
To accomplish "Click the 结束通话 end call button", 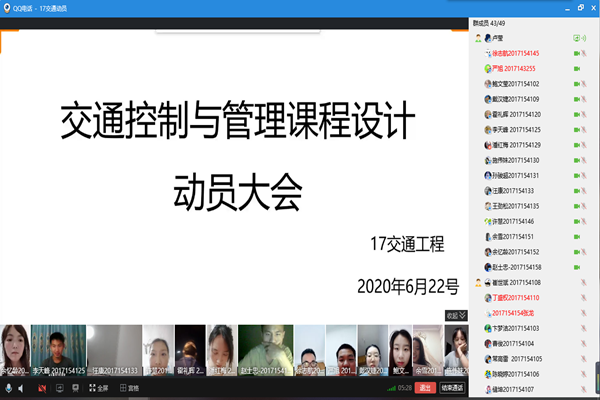I will click(x=452, y=387).
